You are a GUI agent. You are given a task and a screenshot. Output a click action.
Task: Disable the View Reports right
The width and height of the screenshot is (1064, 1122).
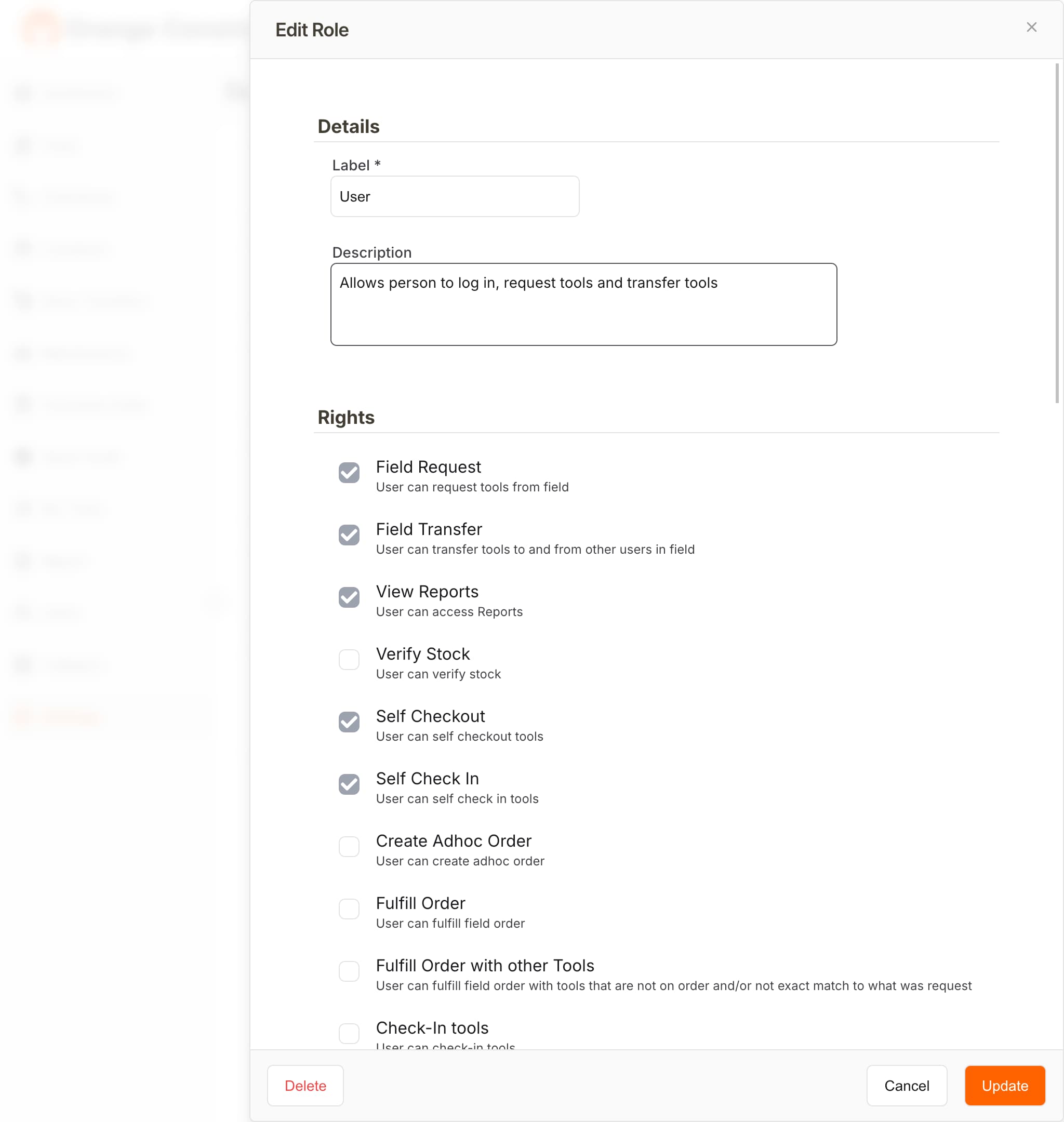pyautogui.click(x=349, y=597)
